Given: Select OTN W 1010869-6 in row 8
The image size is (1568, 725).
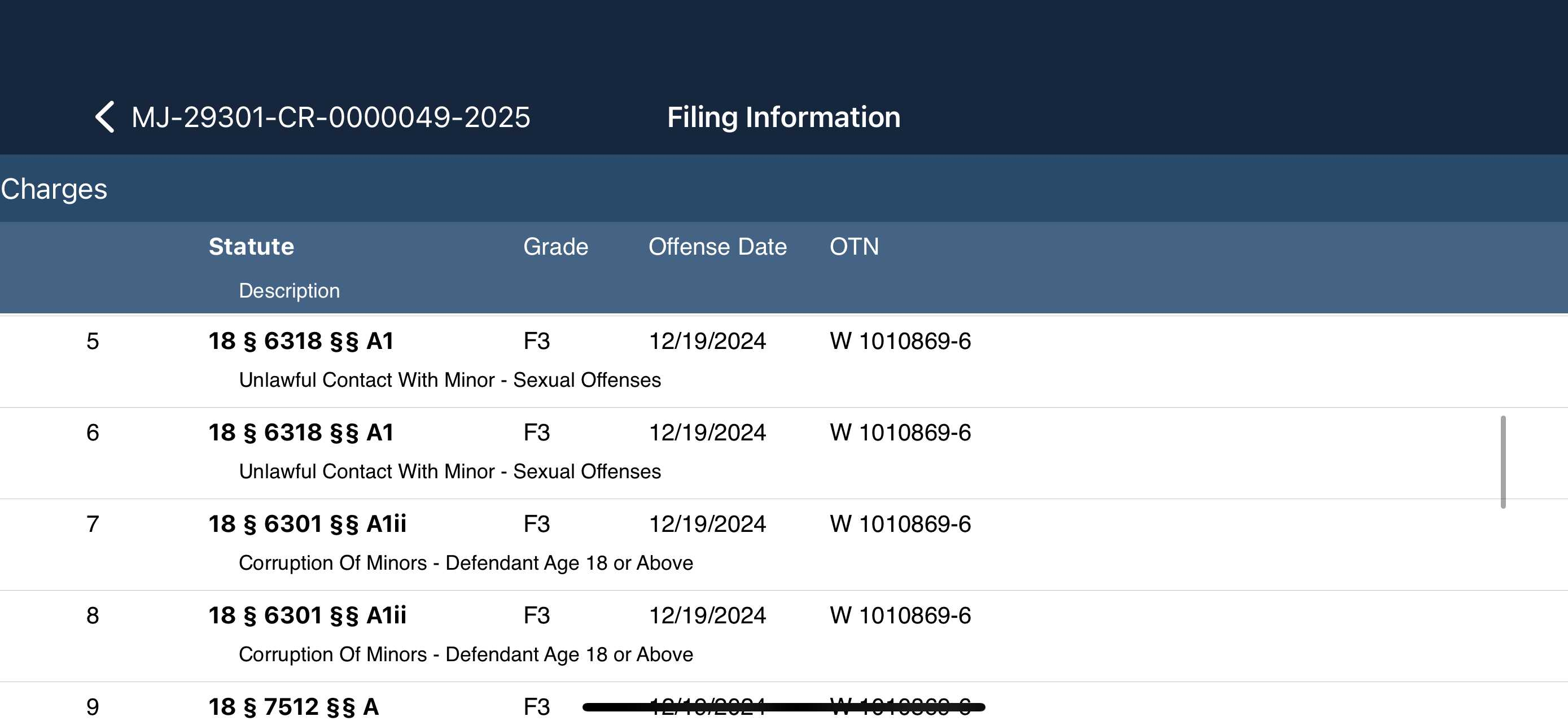Looking at the screenshot, I should coord(900,615).
